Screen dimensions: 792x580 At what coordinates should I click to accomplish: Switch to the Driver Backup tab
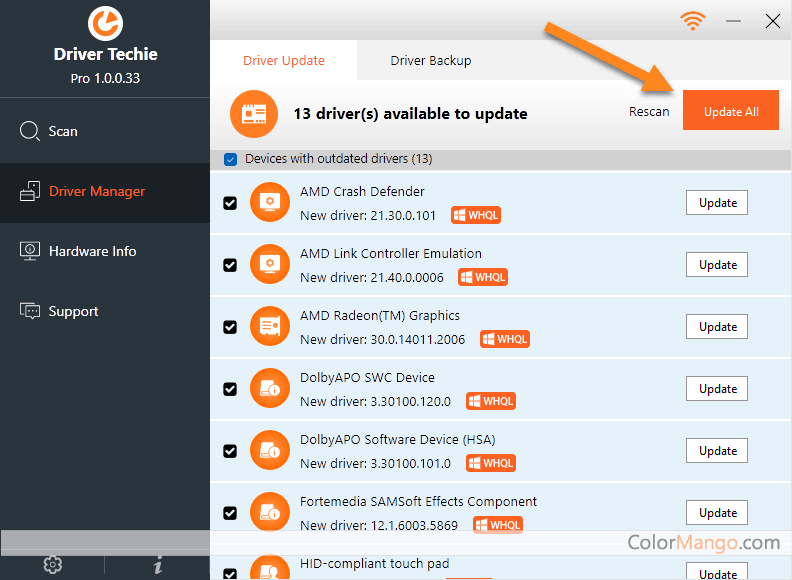pyautogui.click(x=430, y=61)
